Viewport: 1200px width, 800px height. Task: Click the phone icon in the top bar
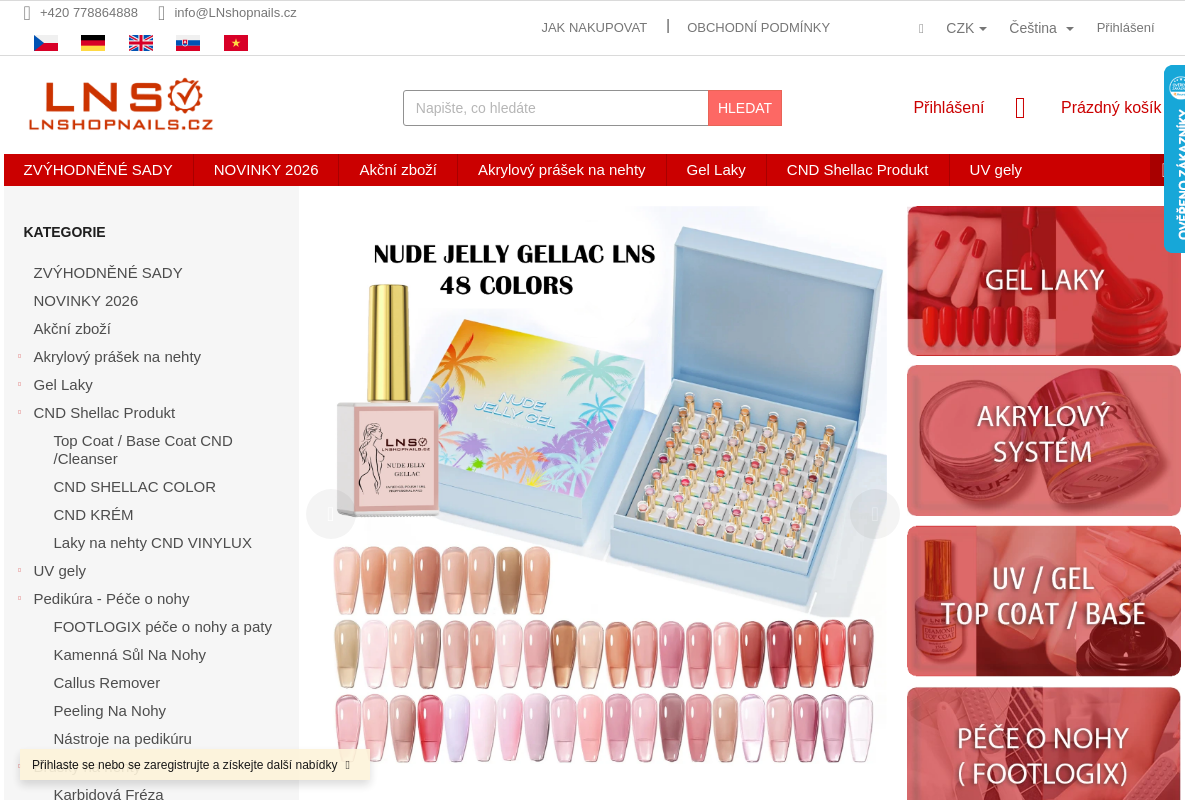coord(28,13)
